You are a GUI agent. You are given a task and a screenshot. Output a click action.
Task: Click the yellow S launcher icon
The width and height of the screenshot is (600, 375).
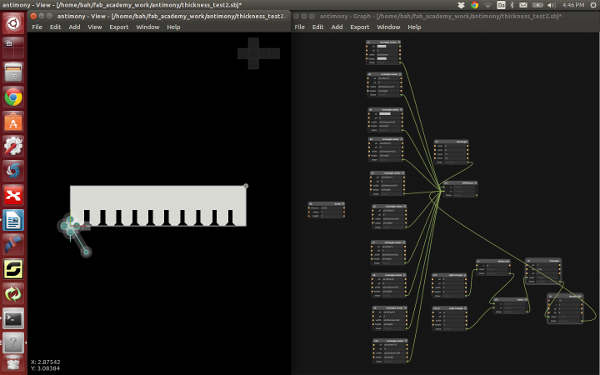pyautogui.click(x=13, y=269)
